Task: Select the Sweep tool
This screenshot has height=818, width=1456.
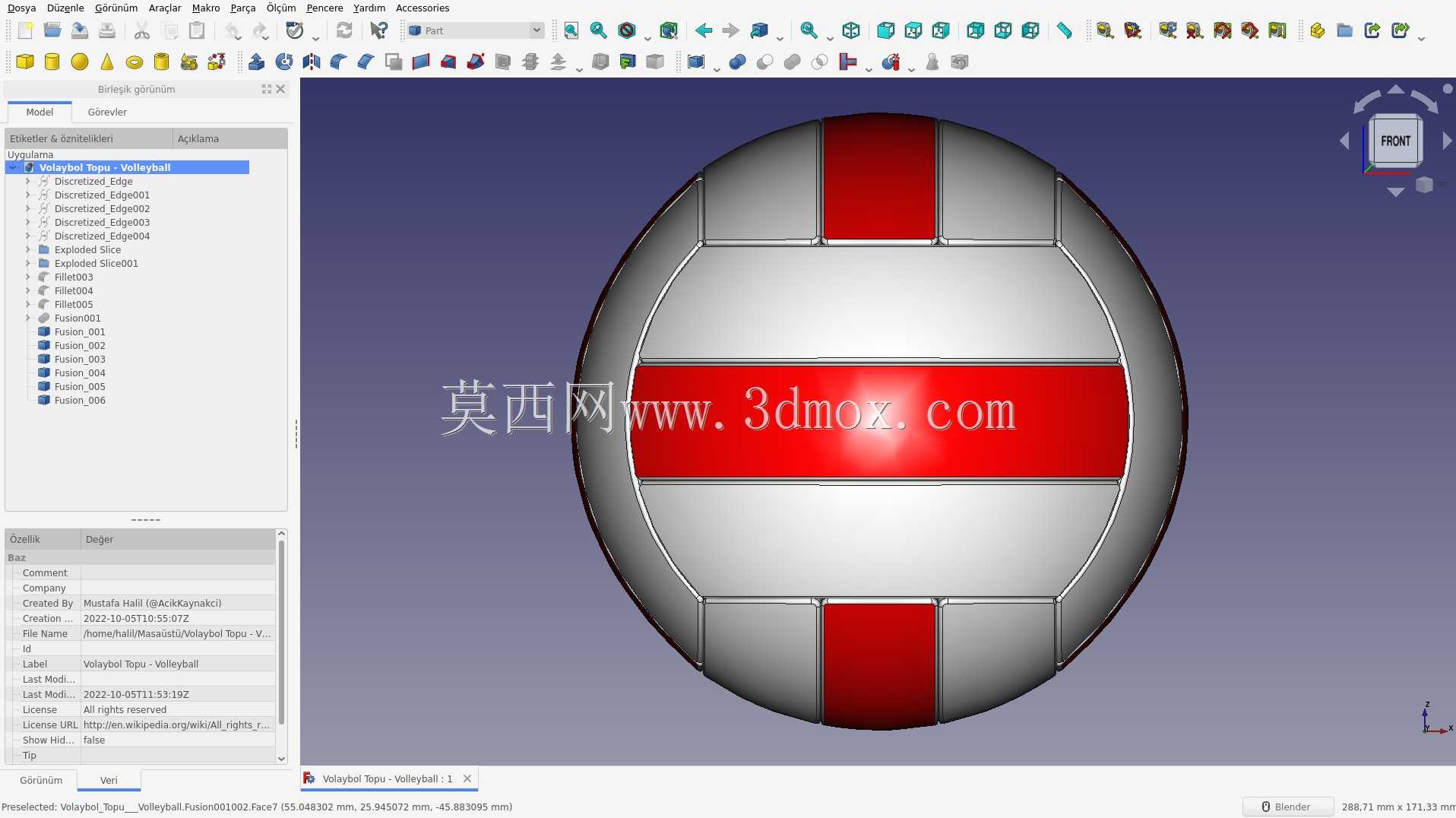Action: tap(476, 62)
